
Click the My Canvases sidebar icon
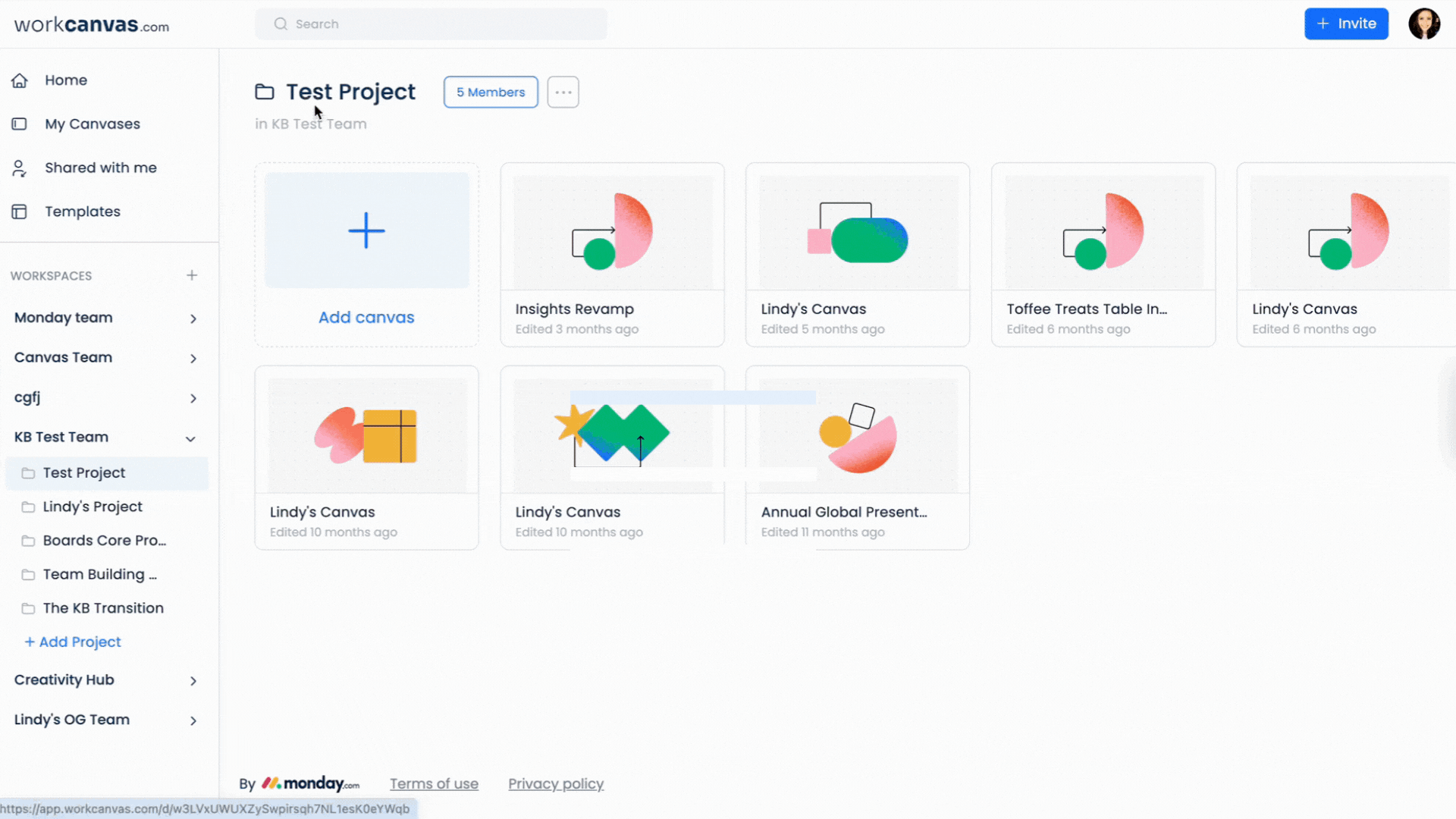(x=20, y=124)
